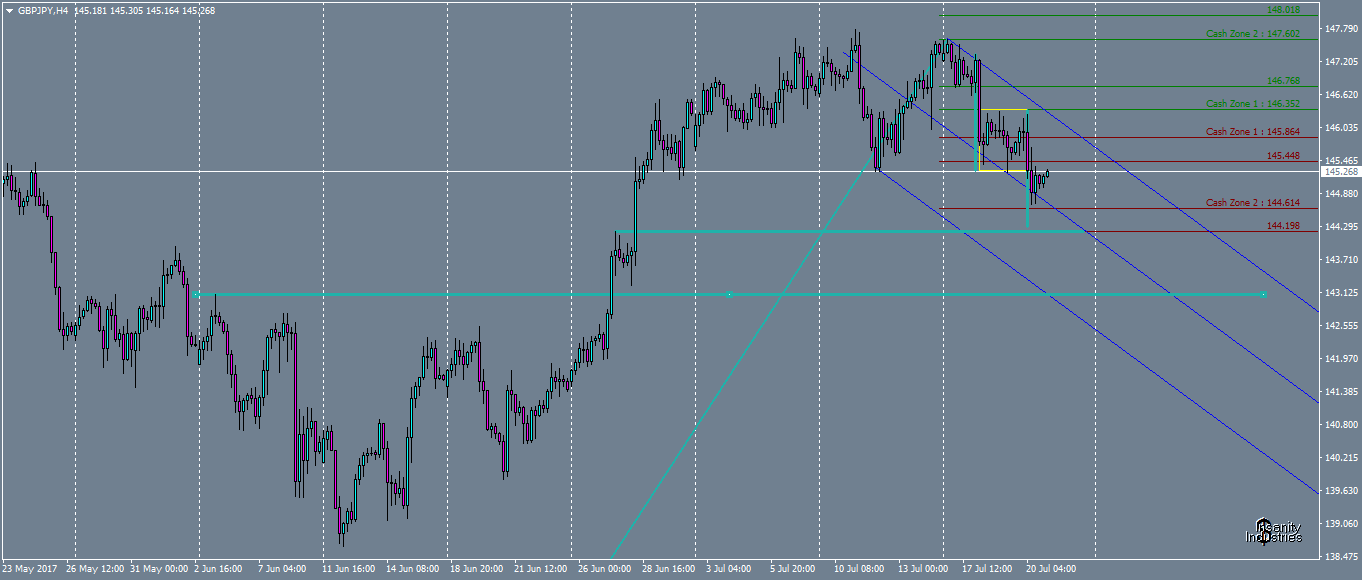Expand the GBPJPY,H4 symbol dropdown arrow
This screenshot has width=1362, height=580.
[10, 8]
